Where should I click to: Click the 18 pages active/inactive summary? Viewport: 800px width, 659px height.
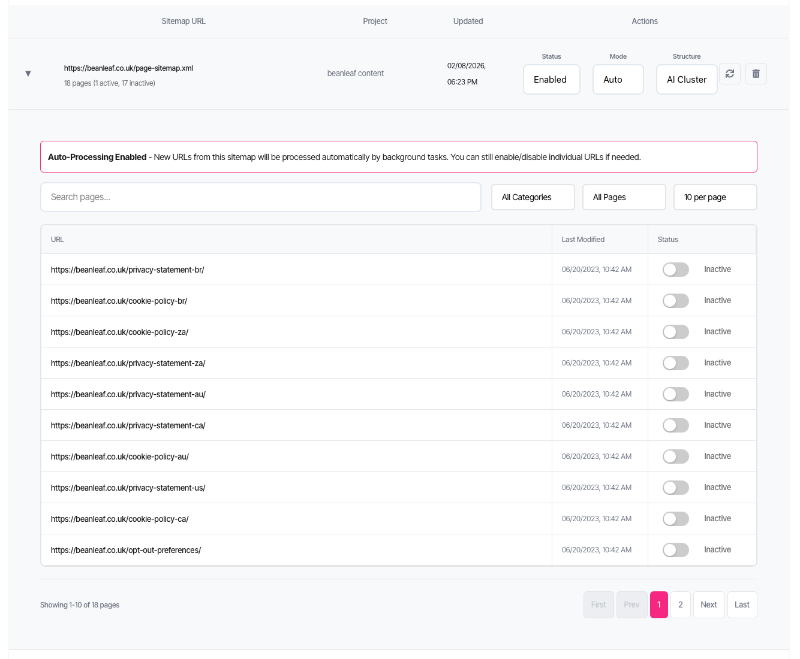(x=109, y=83)
